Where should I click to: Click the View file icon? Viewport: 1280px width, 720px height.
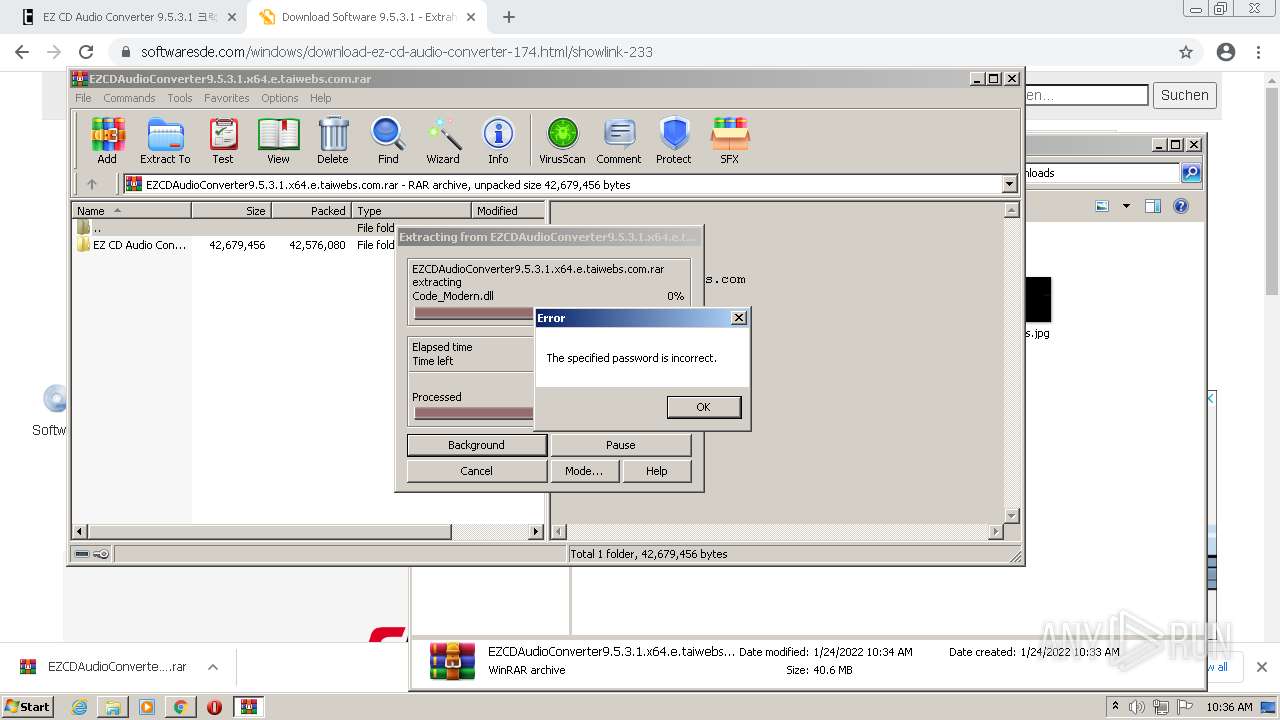(278, 140)
